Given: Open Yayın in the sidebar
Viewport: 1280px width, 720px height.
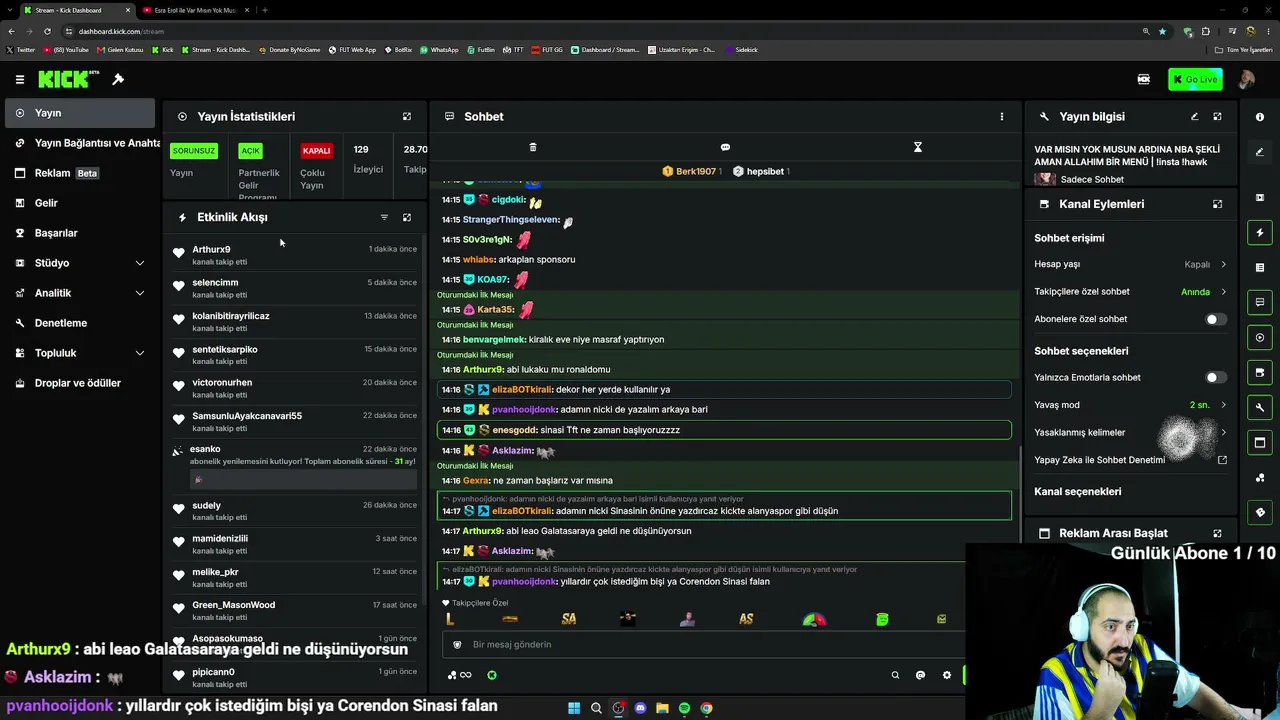Looking at the screenshot, I should 78,113.
